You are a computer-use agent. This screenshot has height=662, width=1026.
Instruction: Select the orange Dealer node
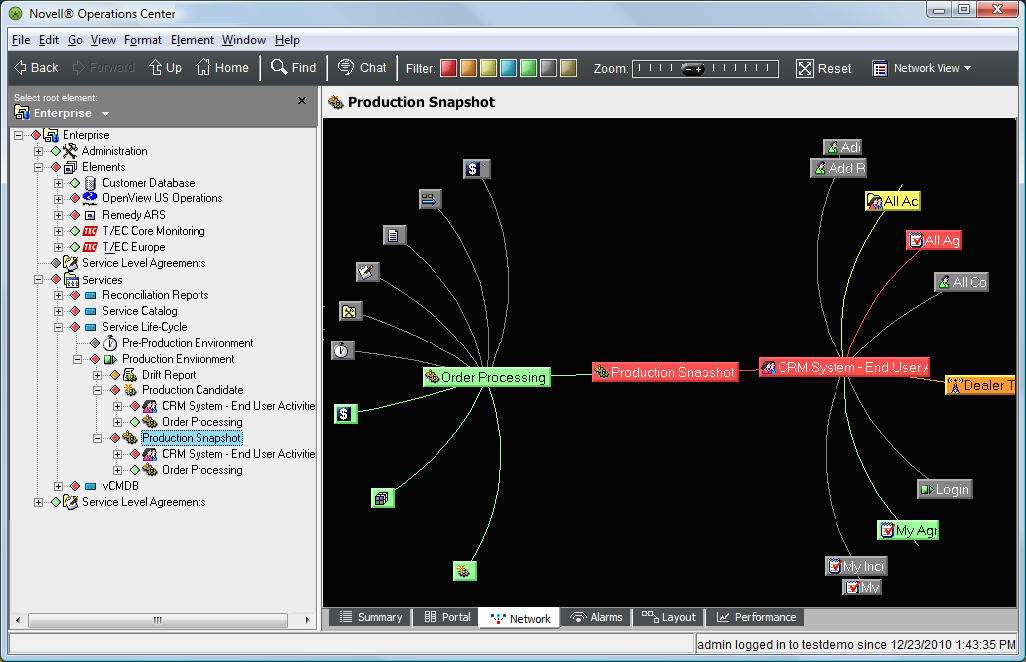[x=980, y=385]
